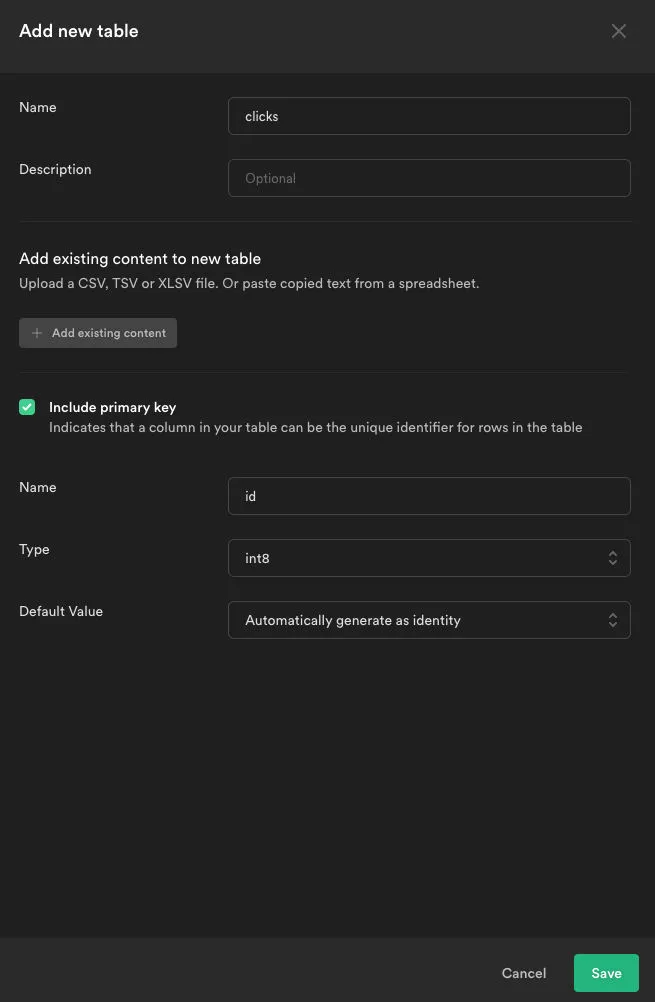The image size is (655, 1002).
Task: Click the plus icon on Add existing content
Action: [37, 333]
